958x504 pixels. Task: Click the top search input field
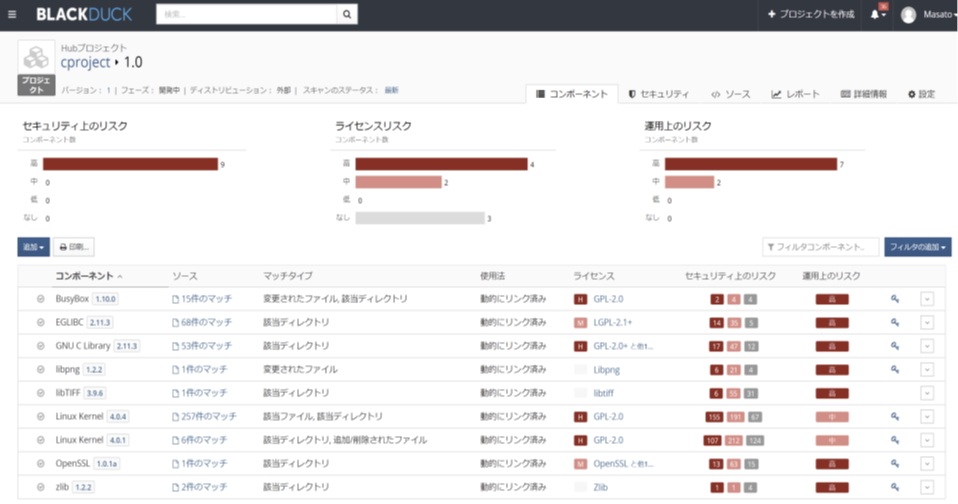[x=247, y=14]
